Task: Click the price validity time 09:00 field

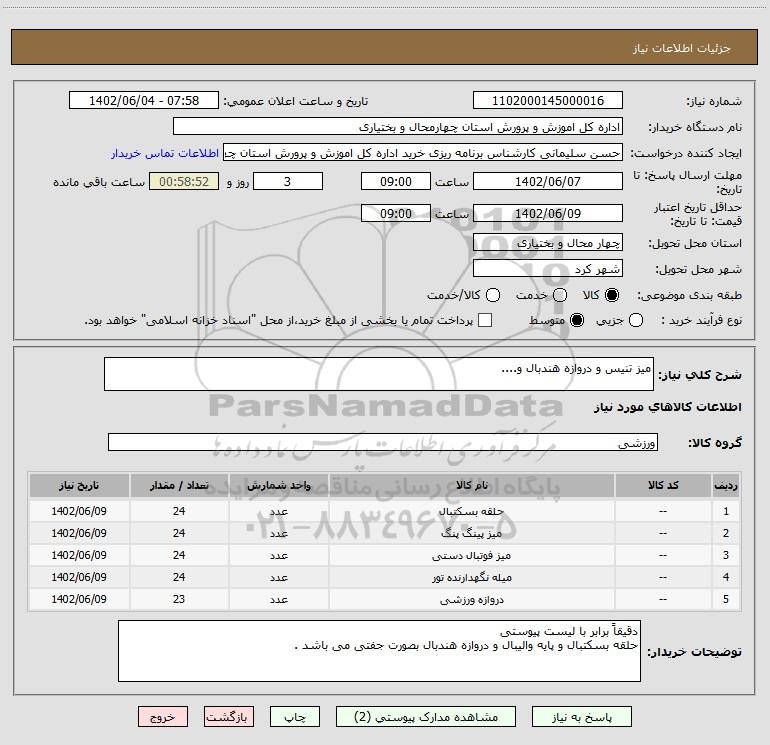Action: click(x=396, y=213)
